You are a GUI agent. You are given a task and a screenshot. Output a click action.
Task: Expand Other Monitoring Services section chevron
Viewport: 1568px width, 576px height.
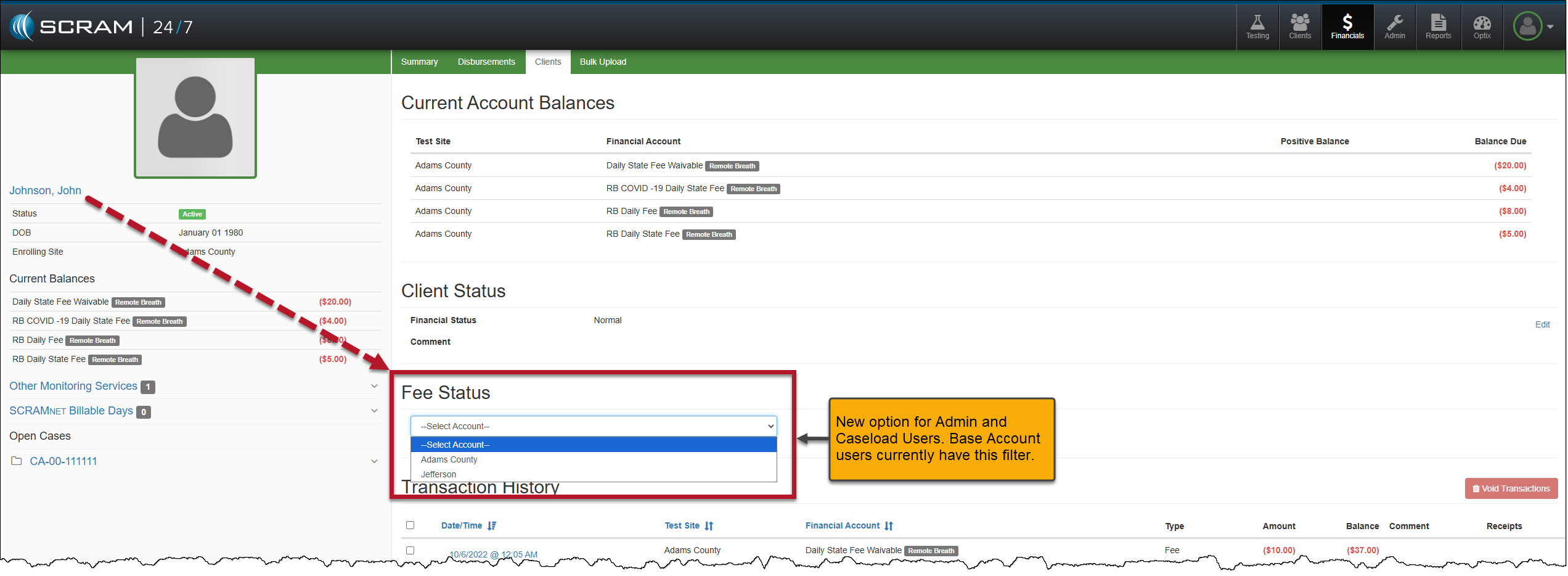pos(374,386)
